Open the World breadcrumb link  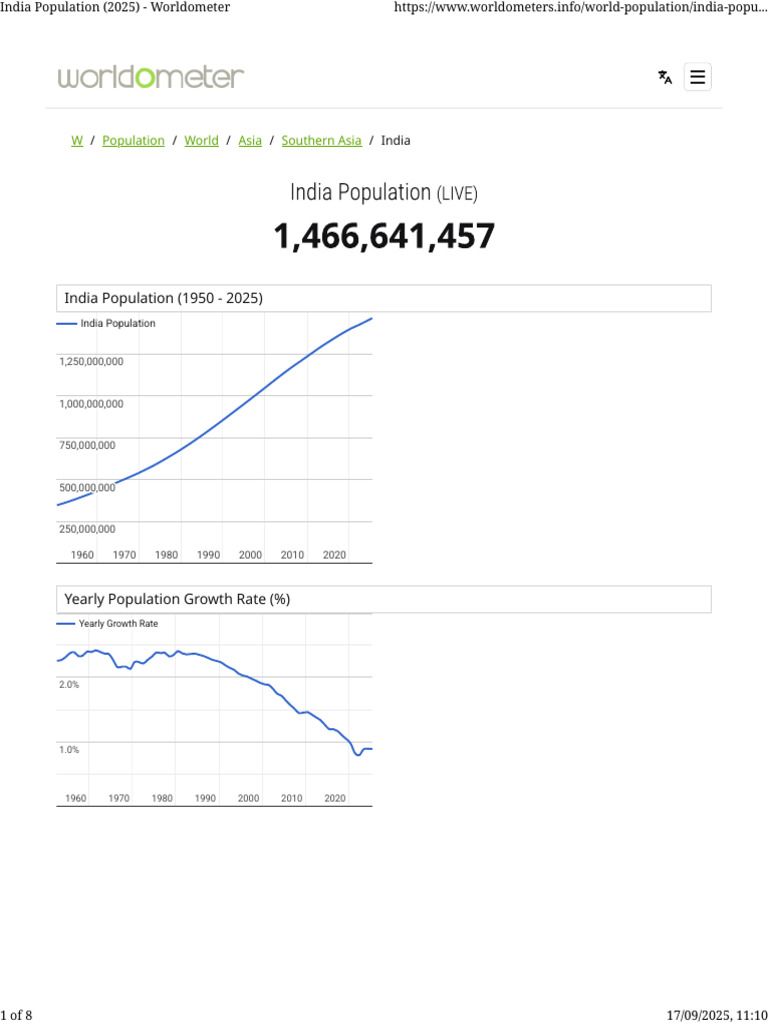pos(201,141)
